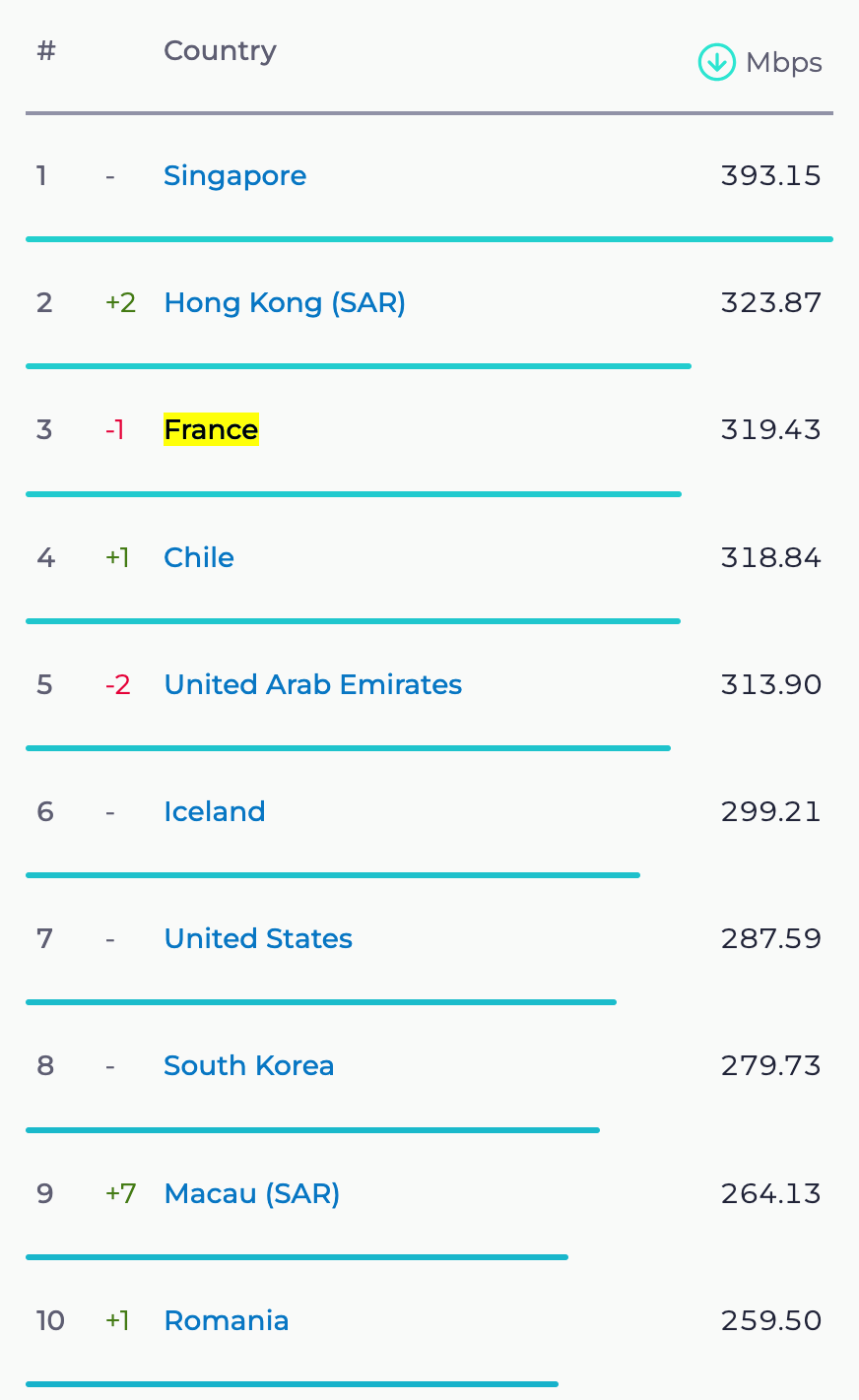
Task: Open the Chile country link
Action: click(199, 557)
